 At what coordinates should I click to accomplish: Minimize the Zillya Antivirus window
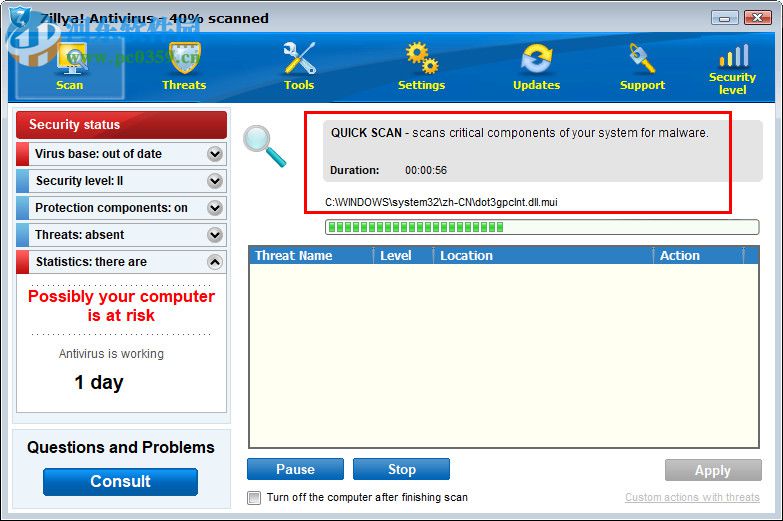(725, 18)
